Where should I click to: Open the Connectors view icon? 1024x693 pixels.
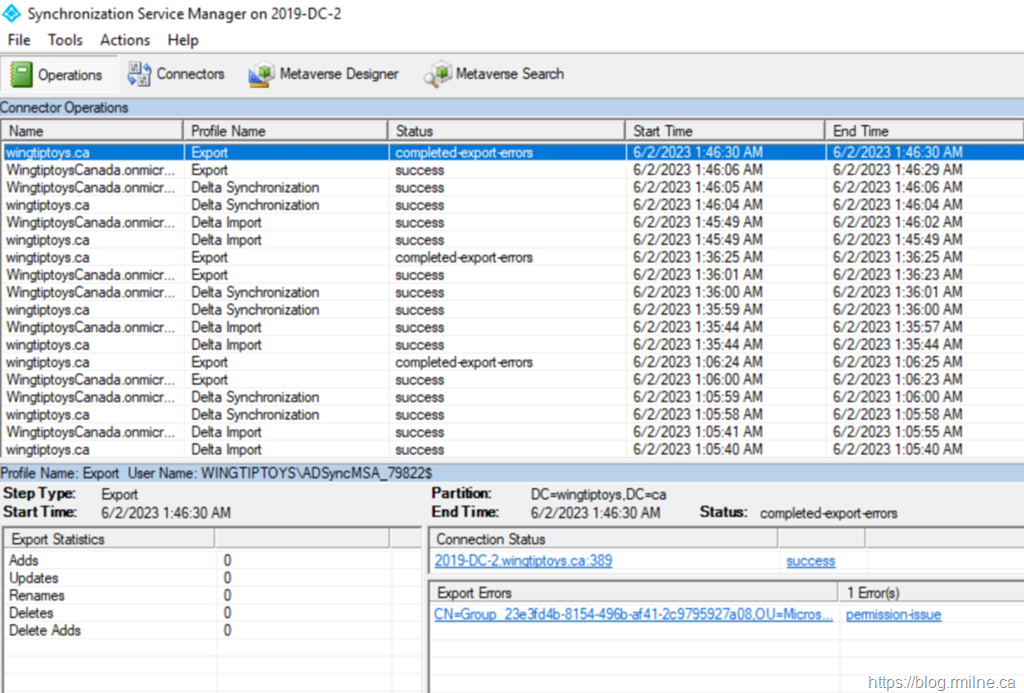point(139,74)
